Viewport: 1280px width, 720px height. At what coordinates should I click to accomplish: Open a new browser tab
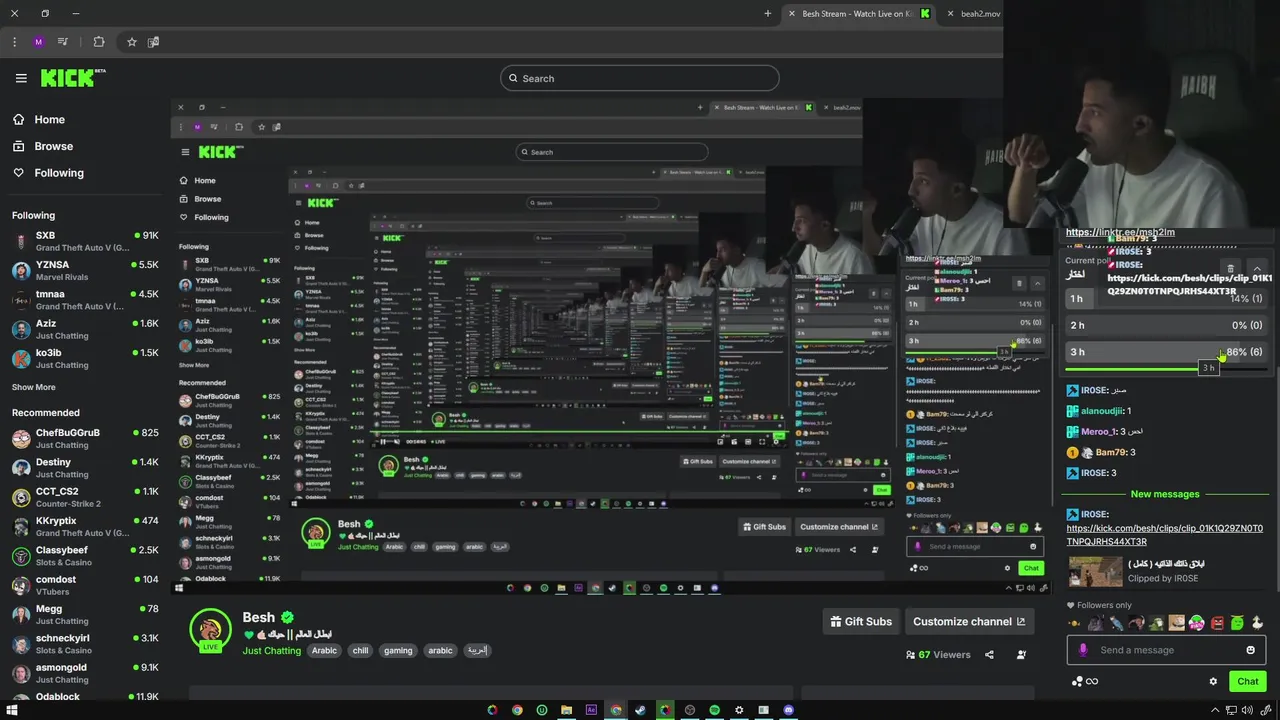click(x=768, y=14)
